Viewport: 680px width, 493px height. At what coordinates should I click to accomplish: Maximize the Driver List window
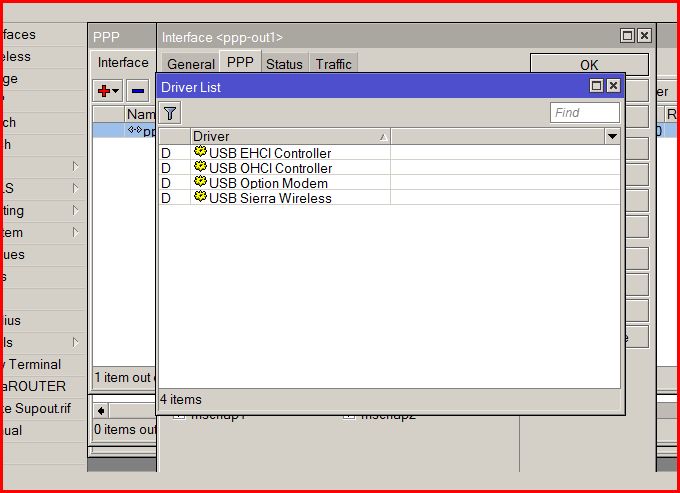pos(597,85)
